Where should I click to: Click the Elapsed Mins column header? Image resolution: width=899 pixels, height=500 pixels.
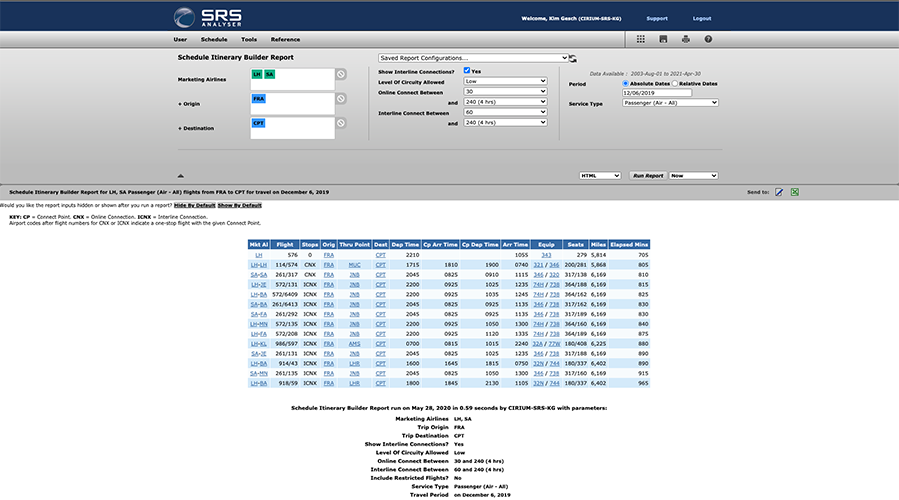pos(629,244)
